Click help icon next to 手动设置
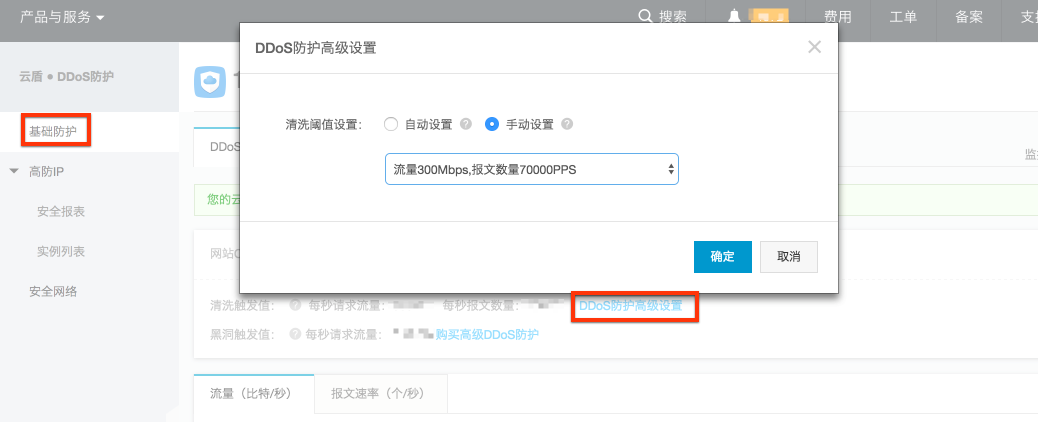The image size is (1038, 422). (x=567, y=125)
